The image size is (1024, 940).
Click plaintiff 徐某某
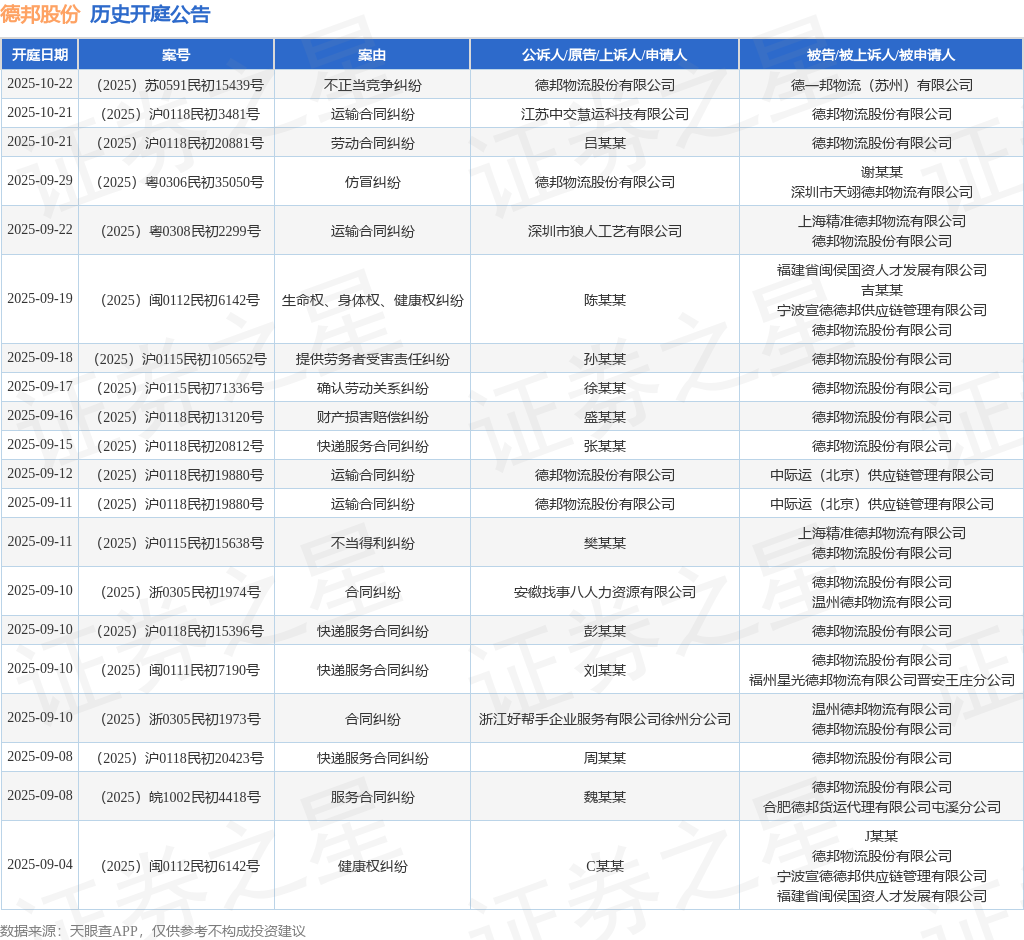pyautogui.click(x=605, y=388)
